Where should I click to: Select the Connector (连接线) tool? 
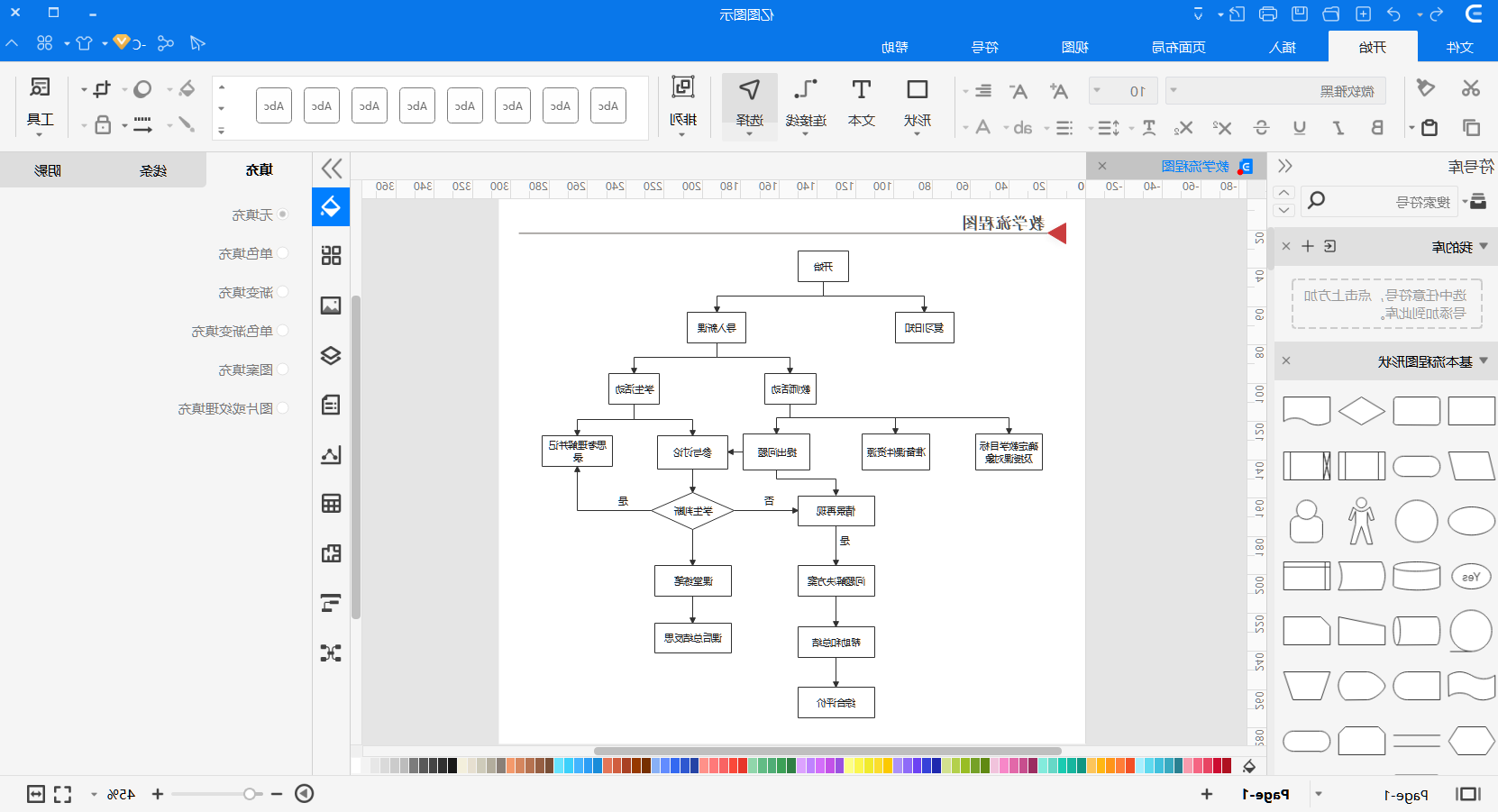pyautogui.click(x=806, y=105)
